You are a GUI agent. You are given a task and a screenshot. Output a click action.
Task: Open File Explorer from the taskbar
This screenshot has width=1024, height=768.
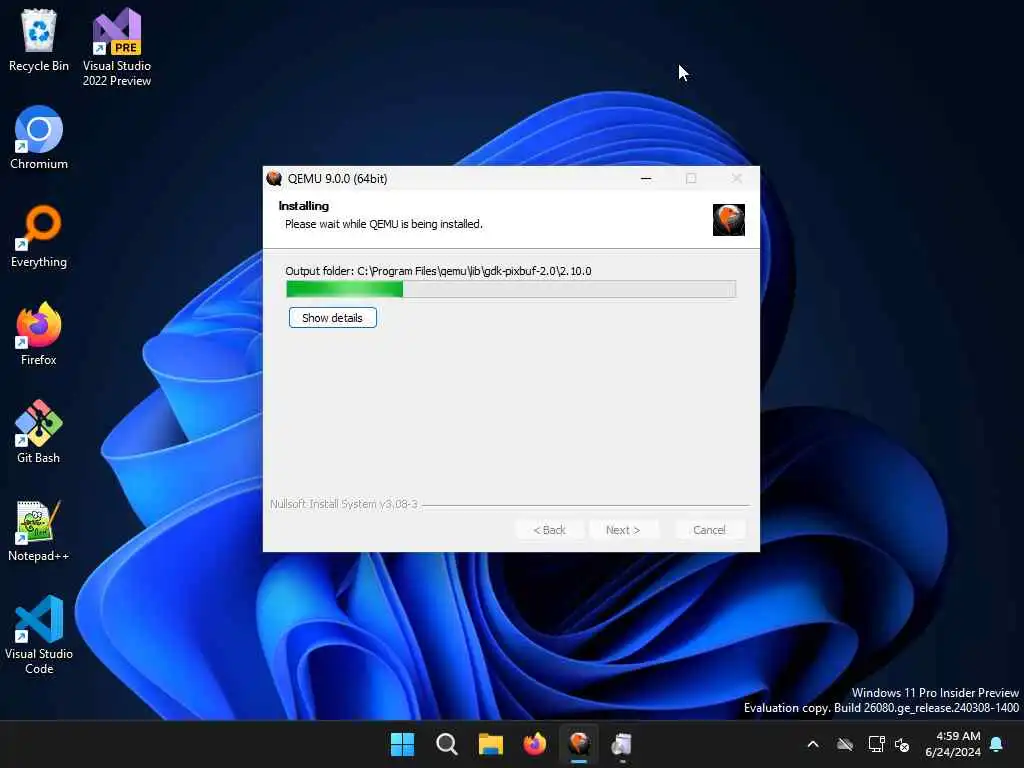(490, 744)
